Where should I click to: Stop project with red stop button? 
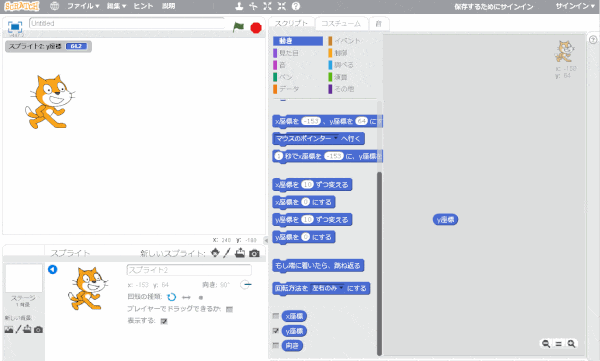coord(256,28)
